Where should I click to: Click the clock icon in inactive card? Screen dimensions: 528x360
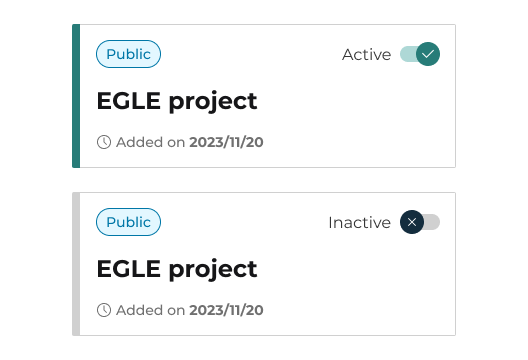coord(104,310)
